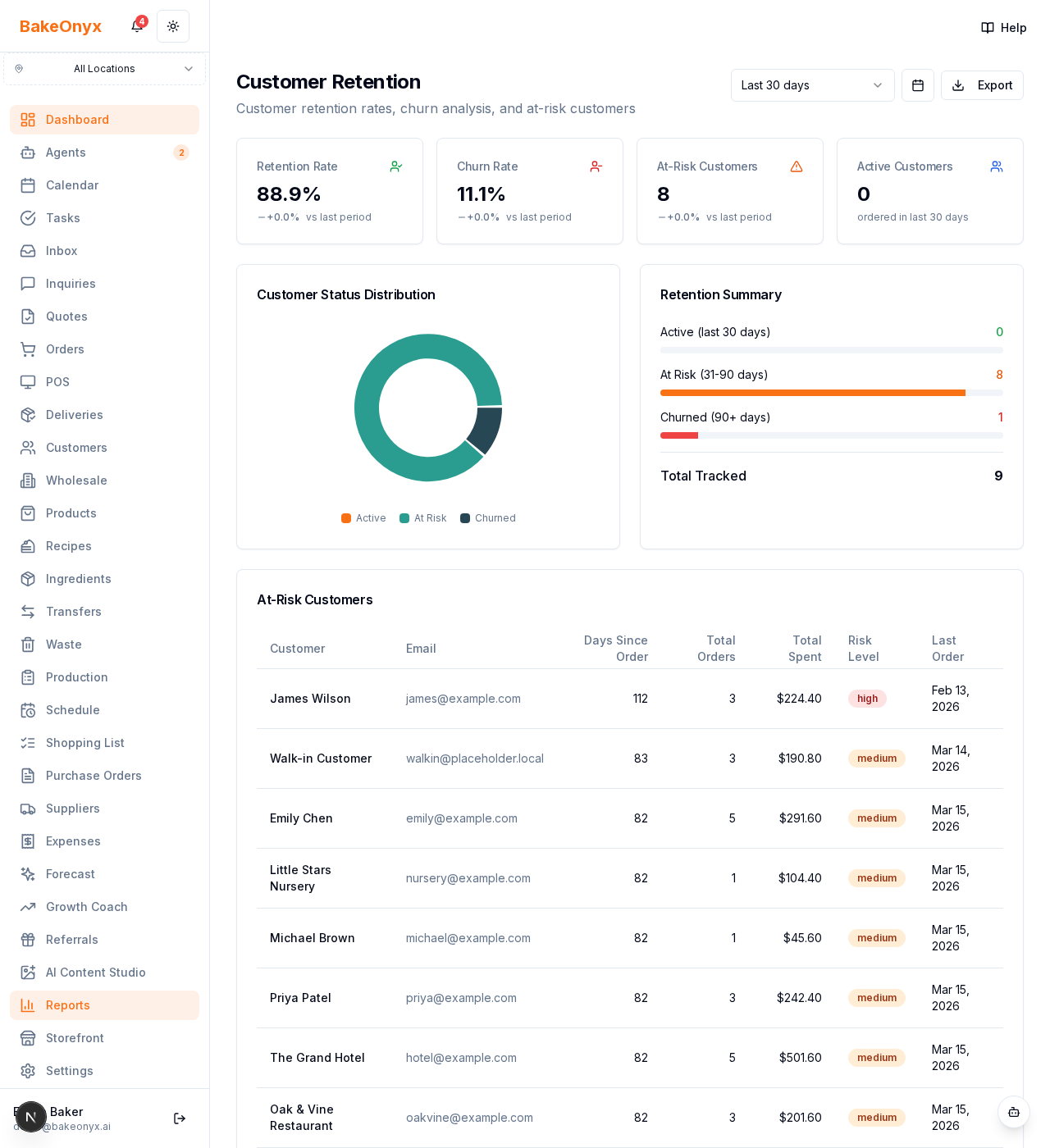This screenshot has width=1050, height=1148.
Task: Click the Churned progress bar
Action: pos(832,435)
